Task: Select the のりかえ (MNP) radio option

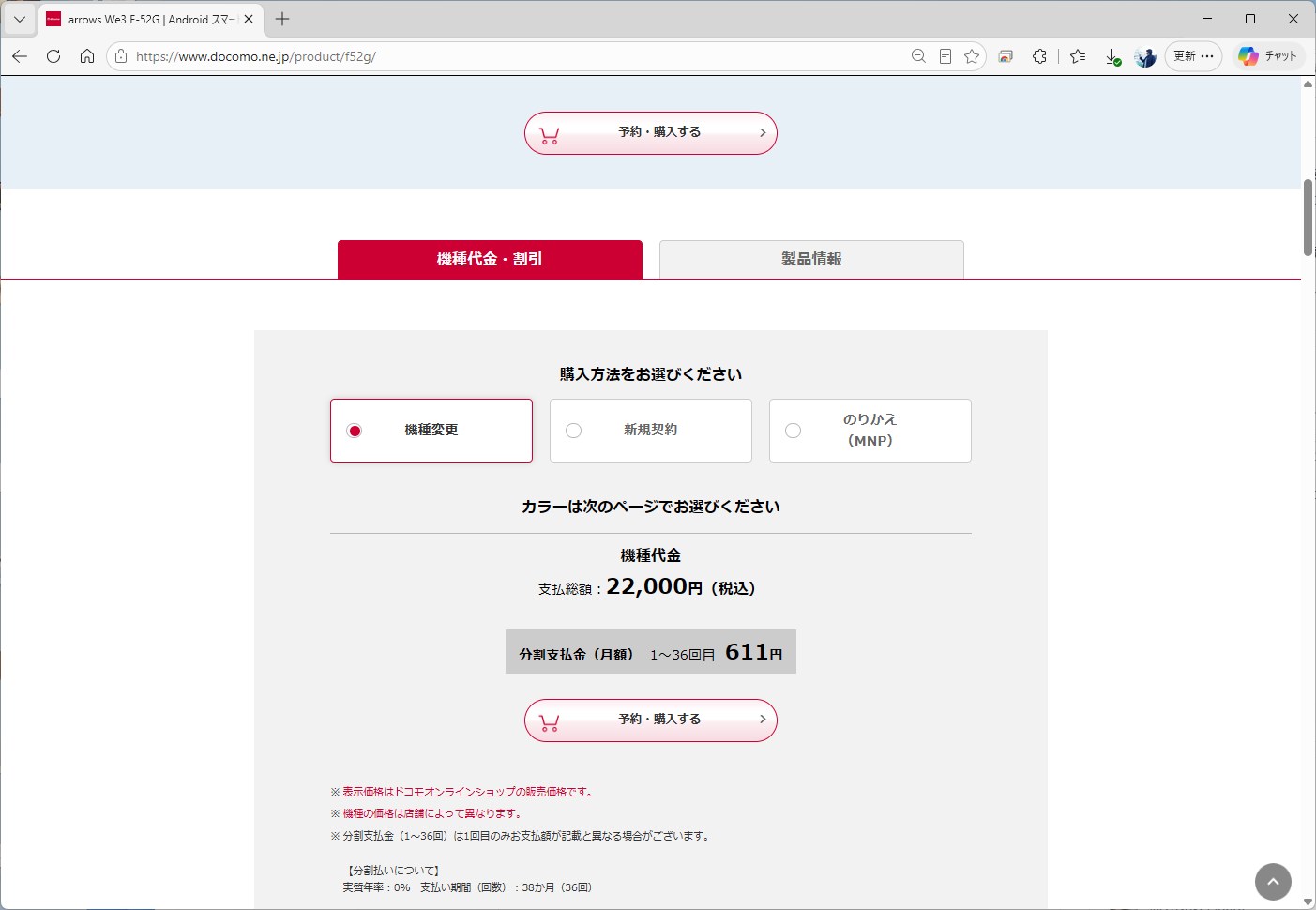Action: point(870,431)
